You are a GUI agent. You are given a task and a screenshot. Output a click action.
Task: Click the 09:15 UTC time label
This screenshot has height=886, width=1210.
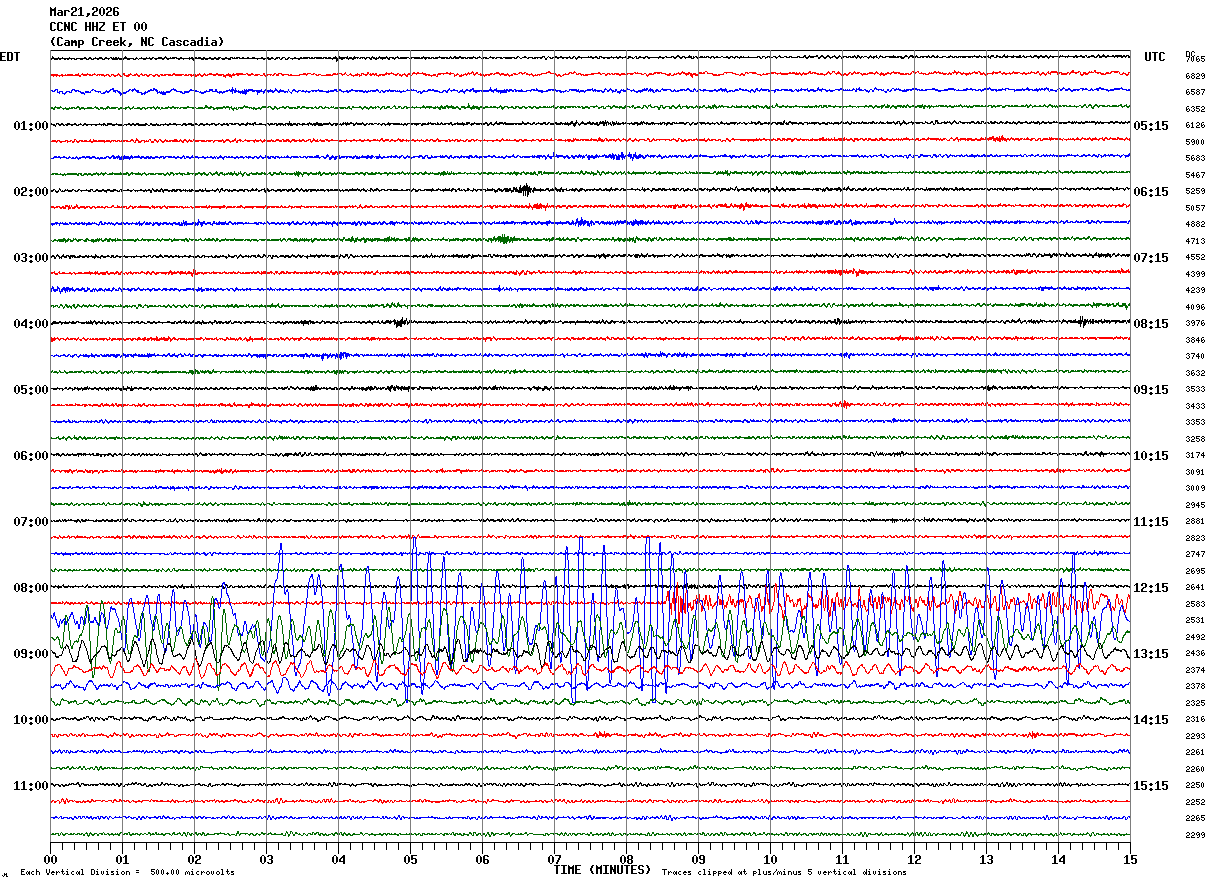coord(1150,390)
